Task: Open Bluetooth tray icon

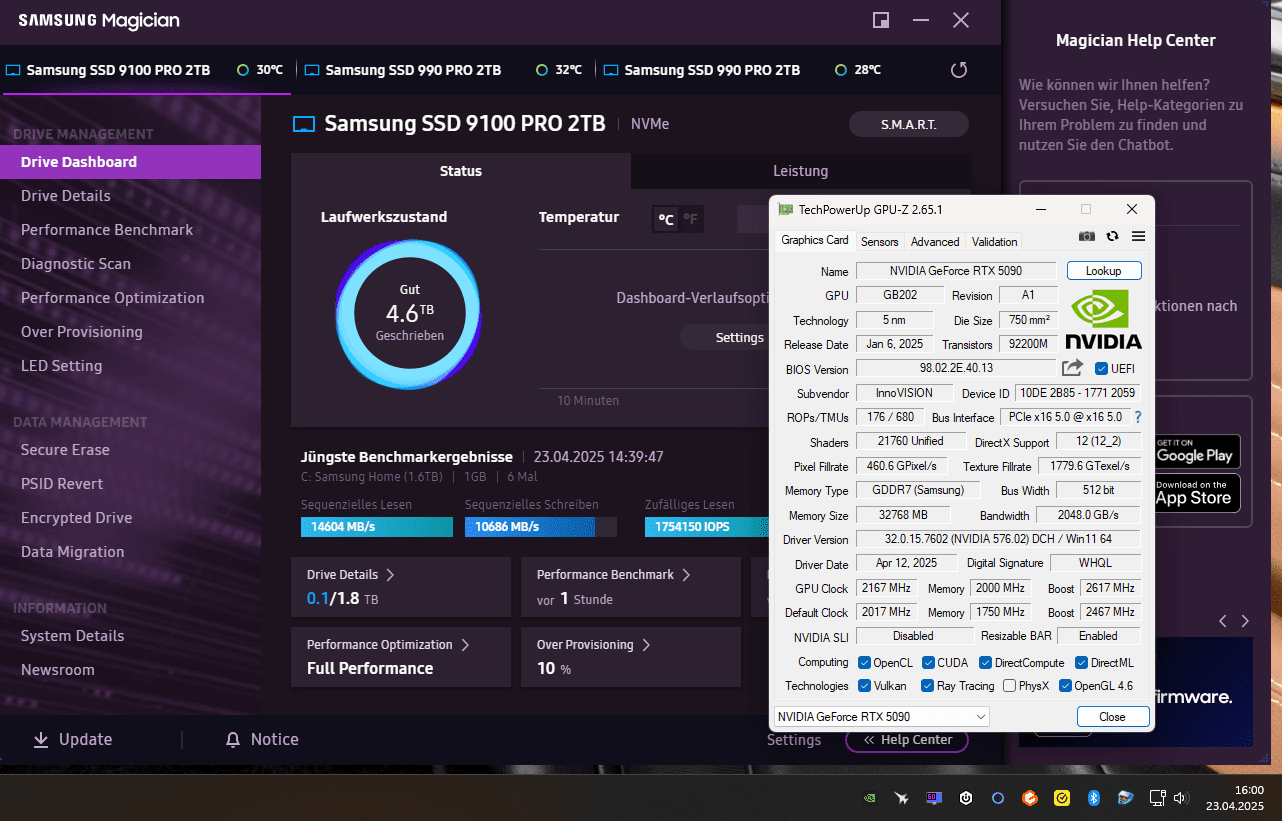Action: point(1093,798)
